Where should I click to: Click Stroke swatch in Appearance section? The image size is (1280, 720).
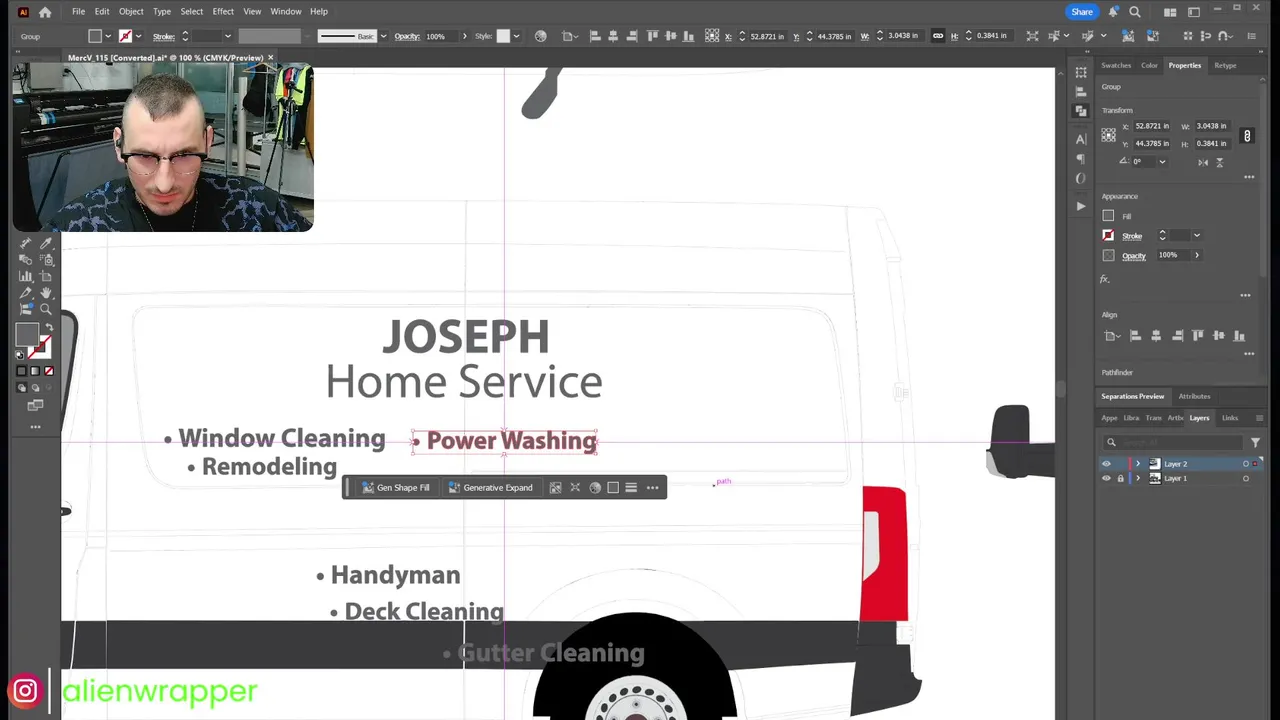coord(1108,236)
